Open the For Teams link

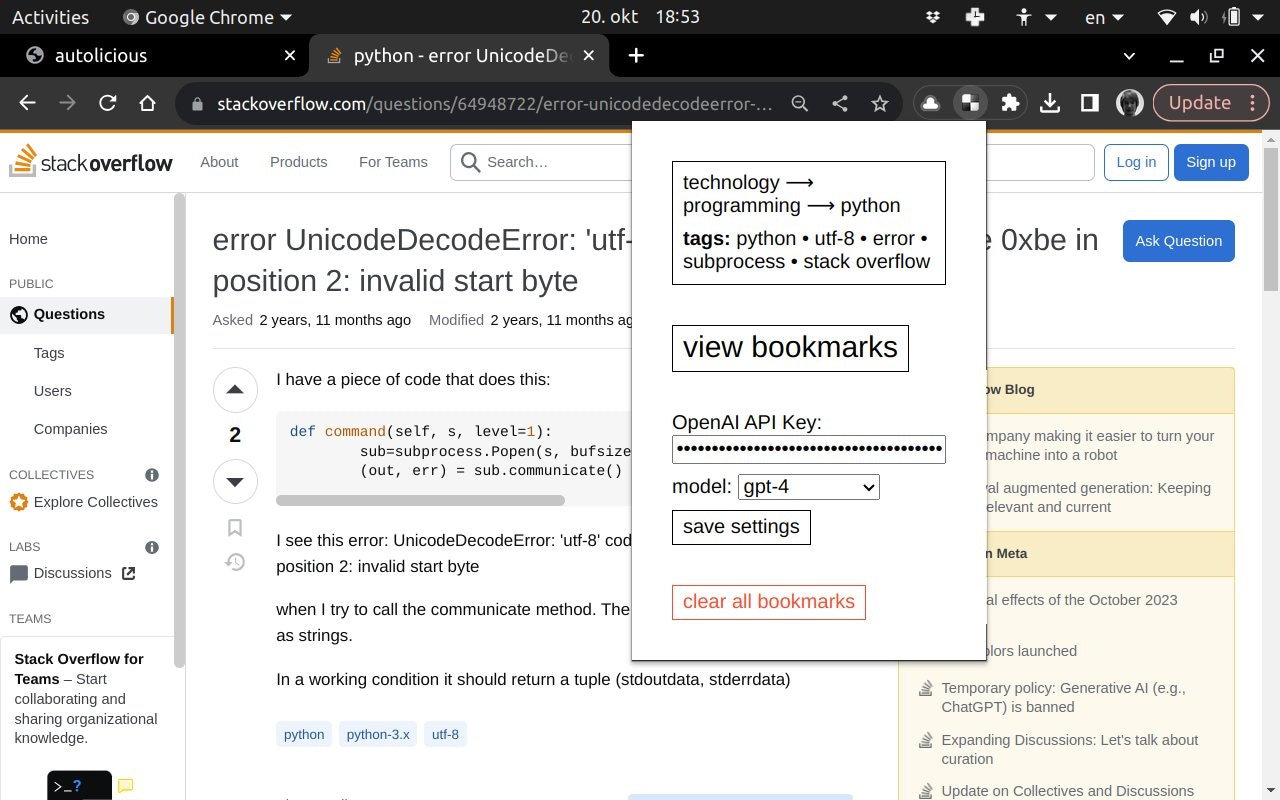click(393, 162)
